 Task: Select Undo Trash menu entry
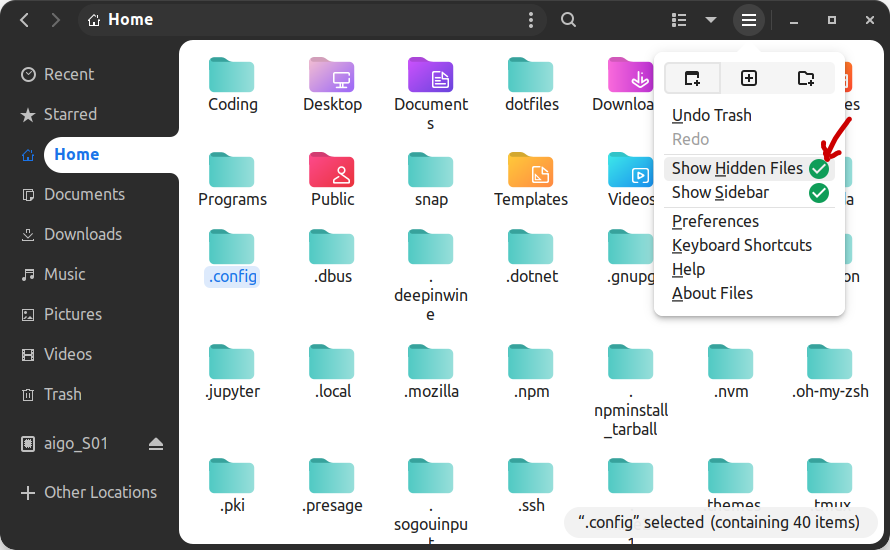tap(749, 115)
